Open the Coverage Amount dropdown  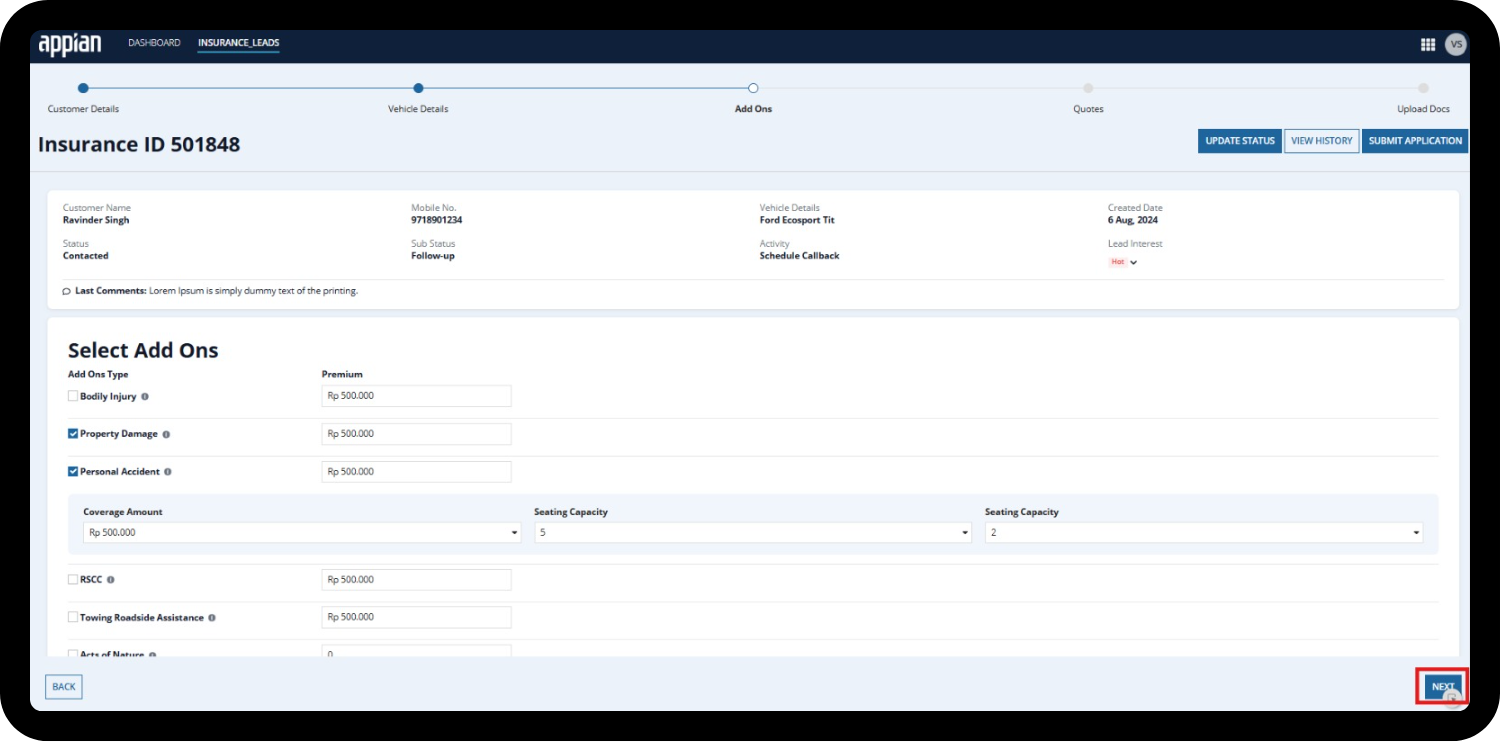coord(302,533)
